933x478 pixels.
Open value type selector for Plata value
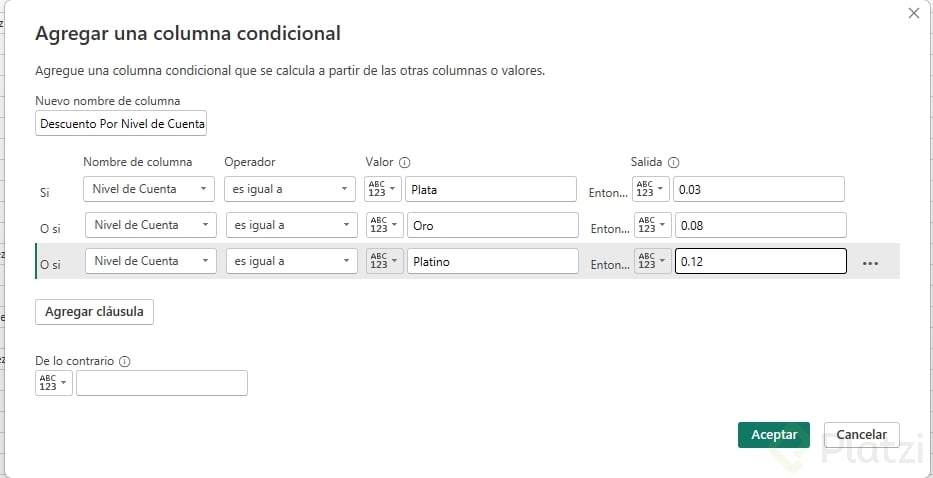(x=384, y=190)
